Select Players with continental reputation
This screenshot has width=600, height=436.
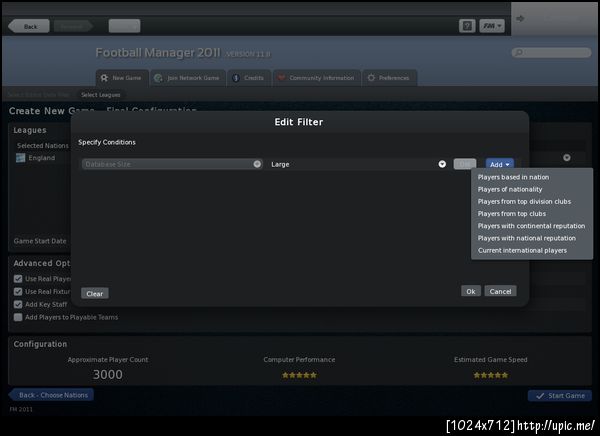point(531,226)
